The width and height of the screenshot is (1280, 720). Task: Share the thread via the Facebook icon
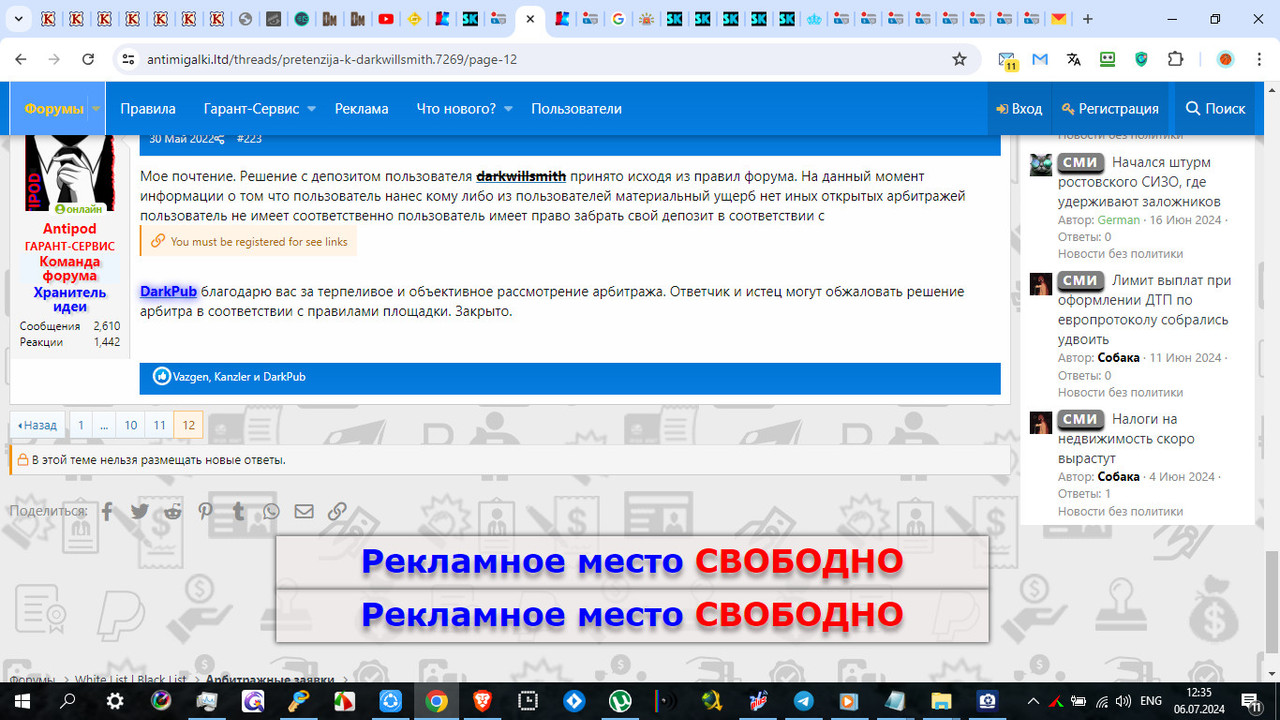point(106,511)
